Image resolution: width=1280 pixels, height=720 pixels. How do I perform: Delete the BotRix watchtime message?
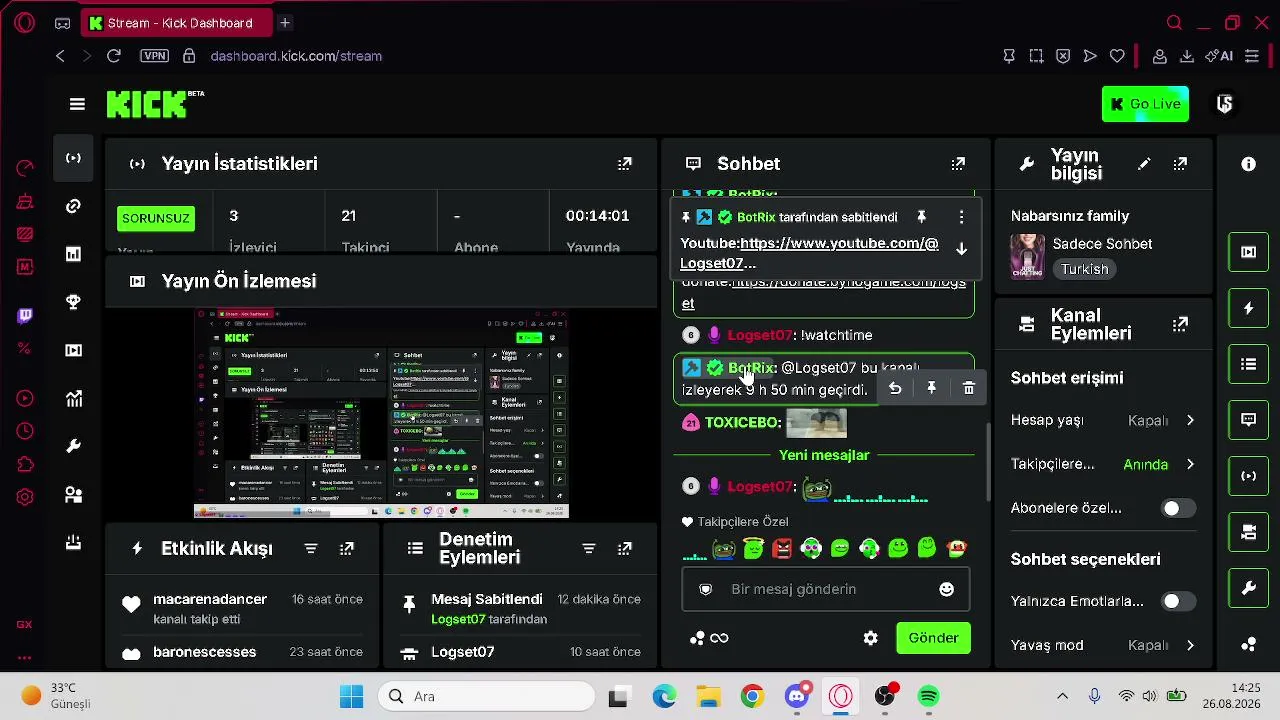[968, 388]
